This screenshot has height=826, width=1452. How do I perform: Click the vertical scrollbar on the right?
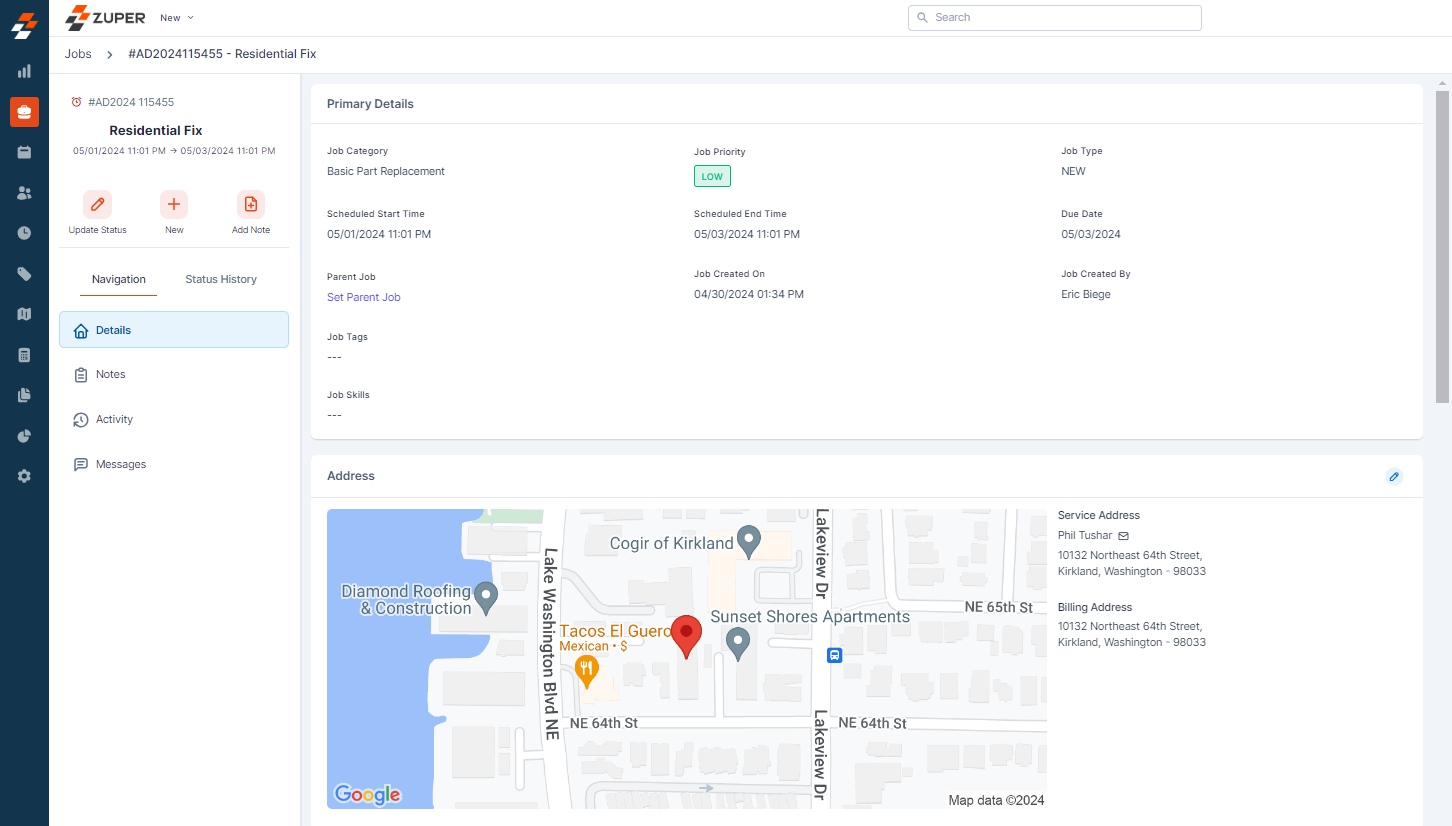point(1442,246)
